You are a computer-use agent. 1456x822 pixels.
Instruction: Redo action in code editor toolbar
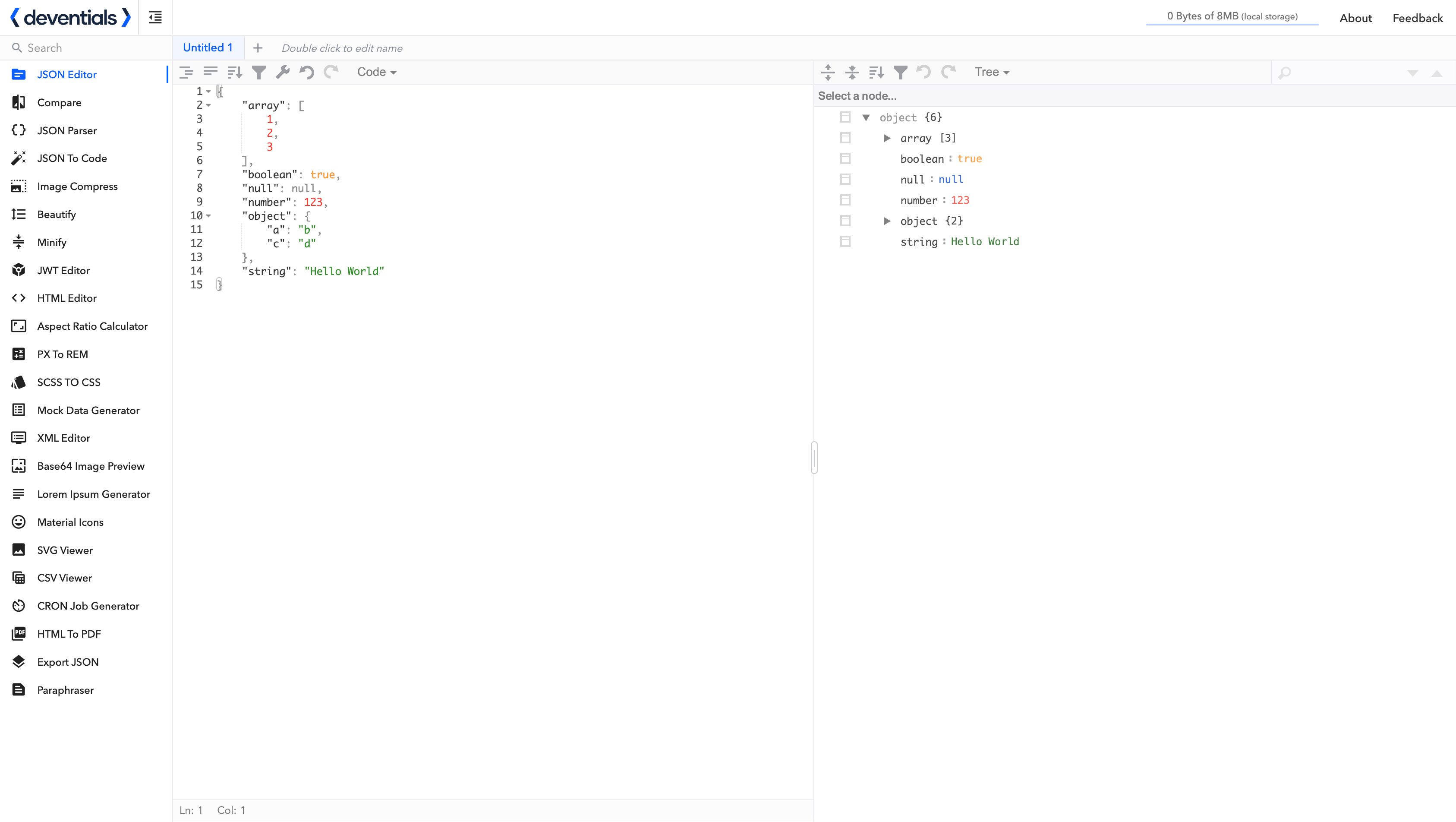point(331,72)
